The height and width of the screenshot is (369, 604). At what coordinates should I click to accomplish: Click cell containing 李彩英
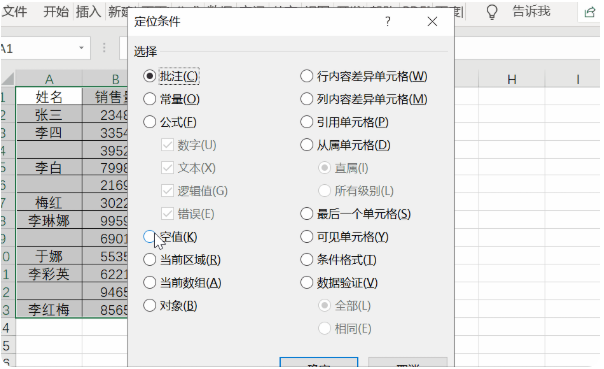[x=49, y=273]
